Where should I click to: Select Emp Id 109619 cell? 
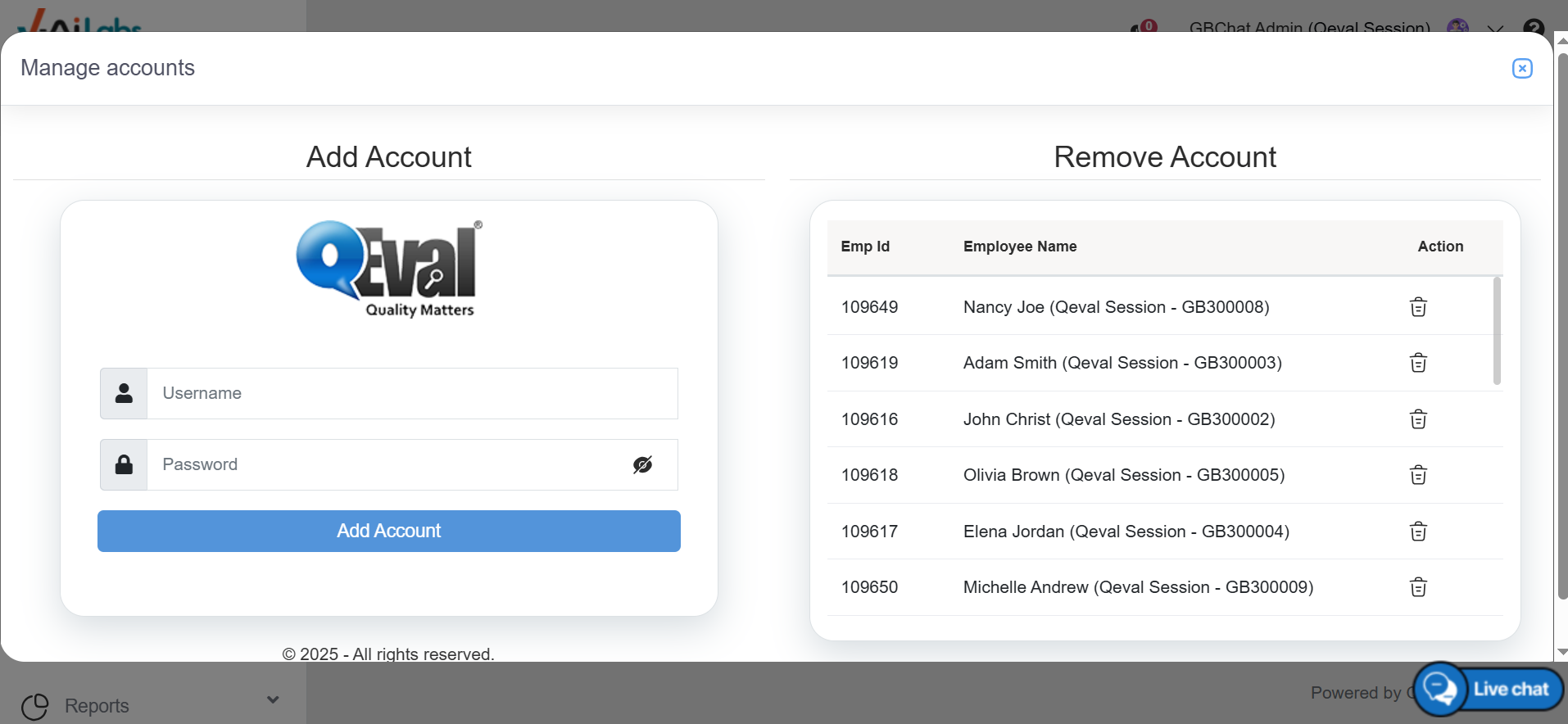(x=869, y=363)
